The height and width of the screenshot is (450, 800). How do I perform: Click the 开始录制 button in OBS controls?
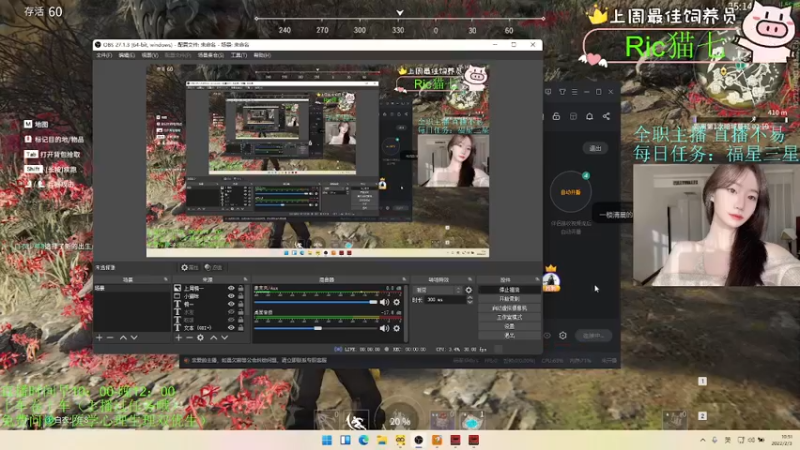tap(509, 299)
